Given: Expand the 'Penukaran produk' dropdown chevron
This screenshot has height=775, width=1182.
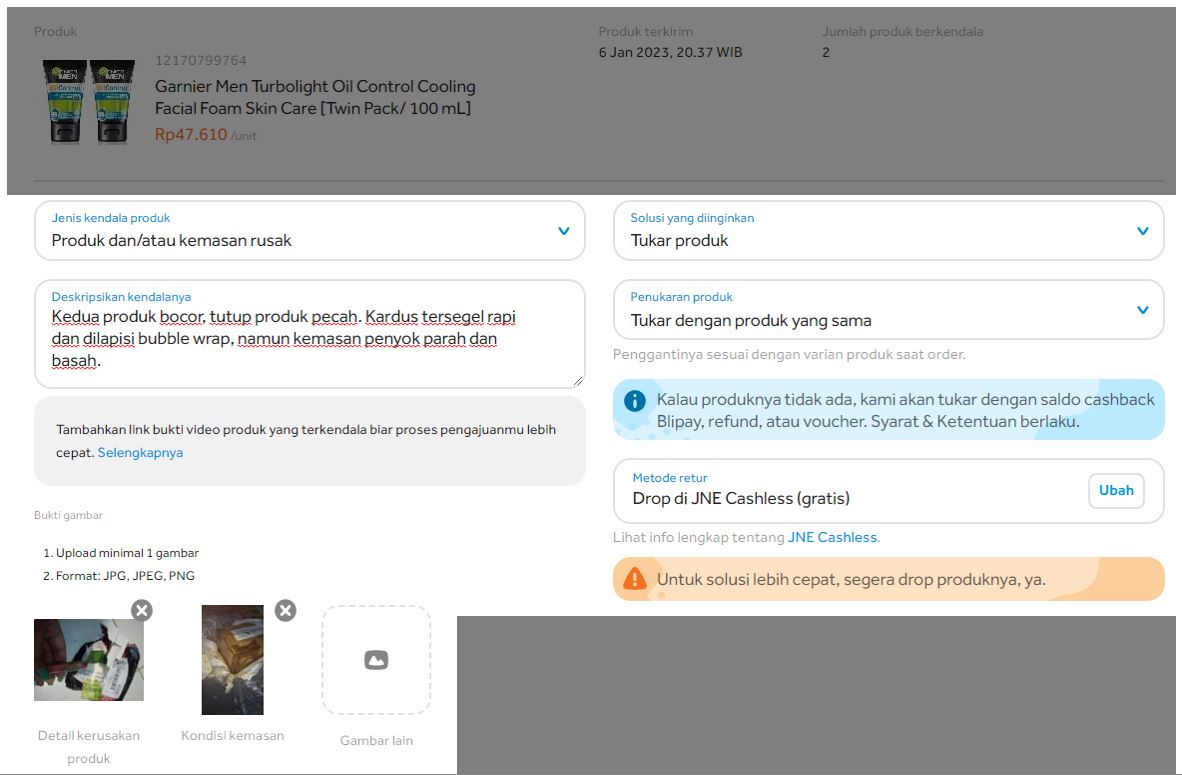Looking at the screenshot, I should [x=1143, y=310].
